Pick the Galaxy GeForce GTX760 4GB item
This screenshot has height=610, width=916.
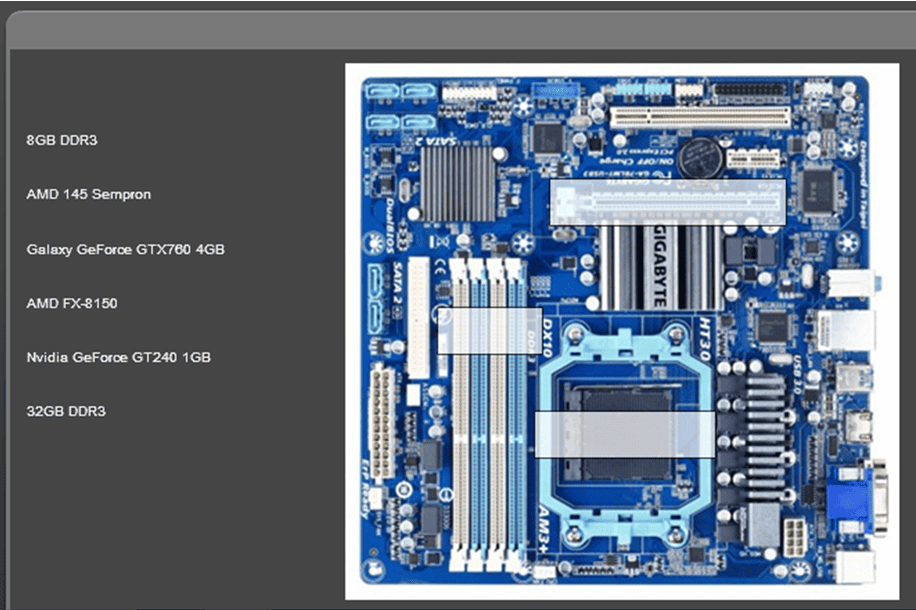coord(125,249)
